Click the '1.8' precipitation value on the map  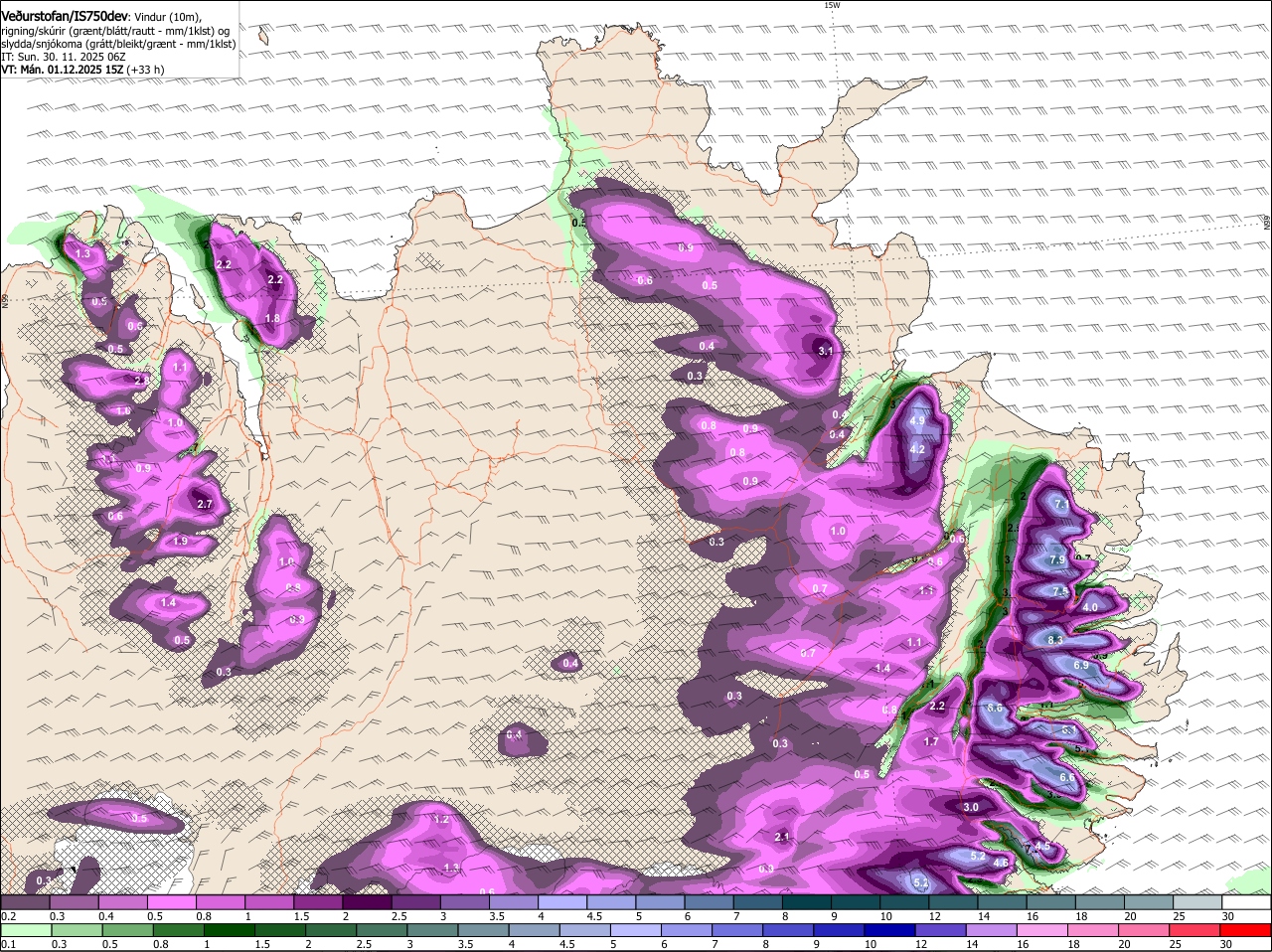(272, 318)
